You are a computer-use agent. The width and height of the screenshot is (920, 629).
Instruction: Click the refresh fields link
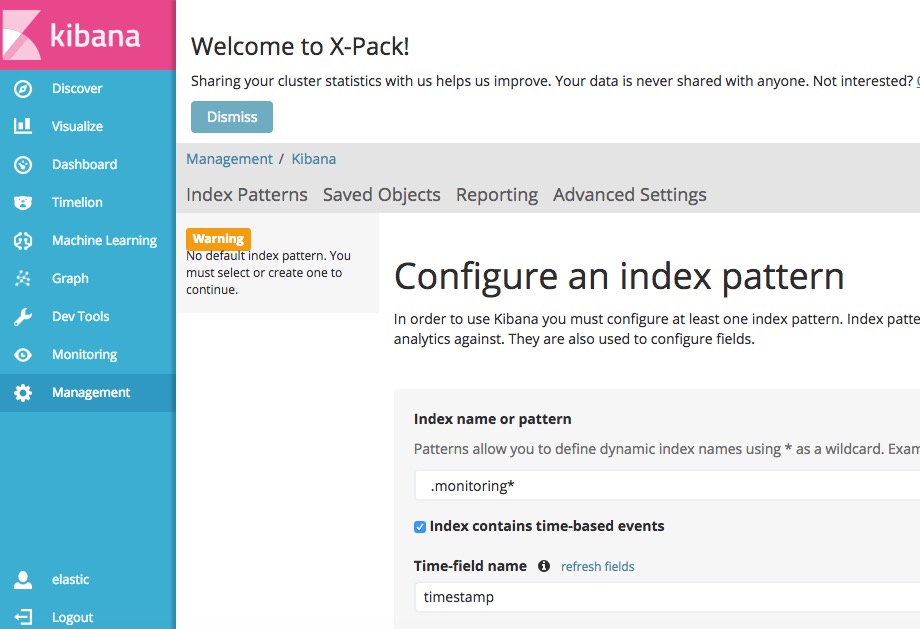click(597, 566)
